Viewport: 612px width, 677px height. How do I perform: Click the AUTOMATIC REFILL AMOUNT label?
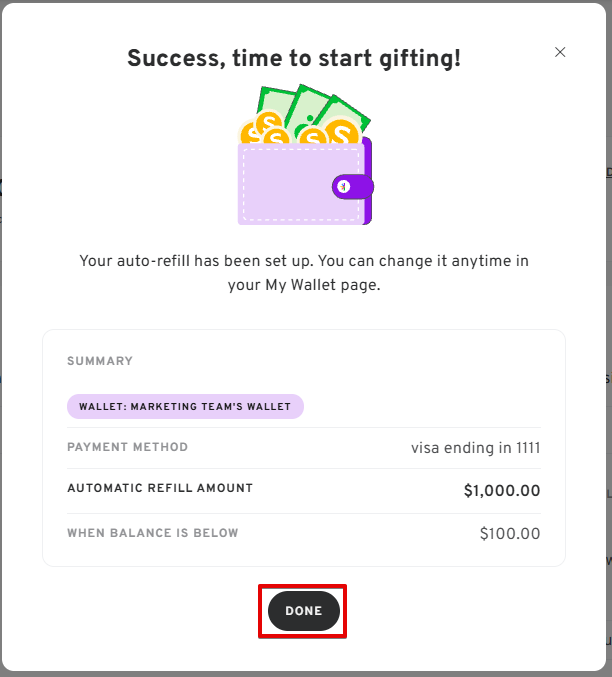tap(160, 488)
